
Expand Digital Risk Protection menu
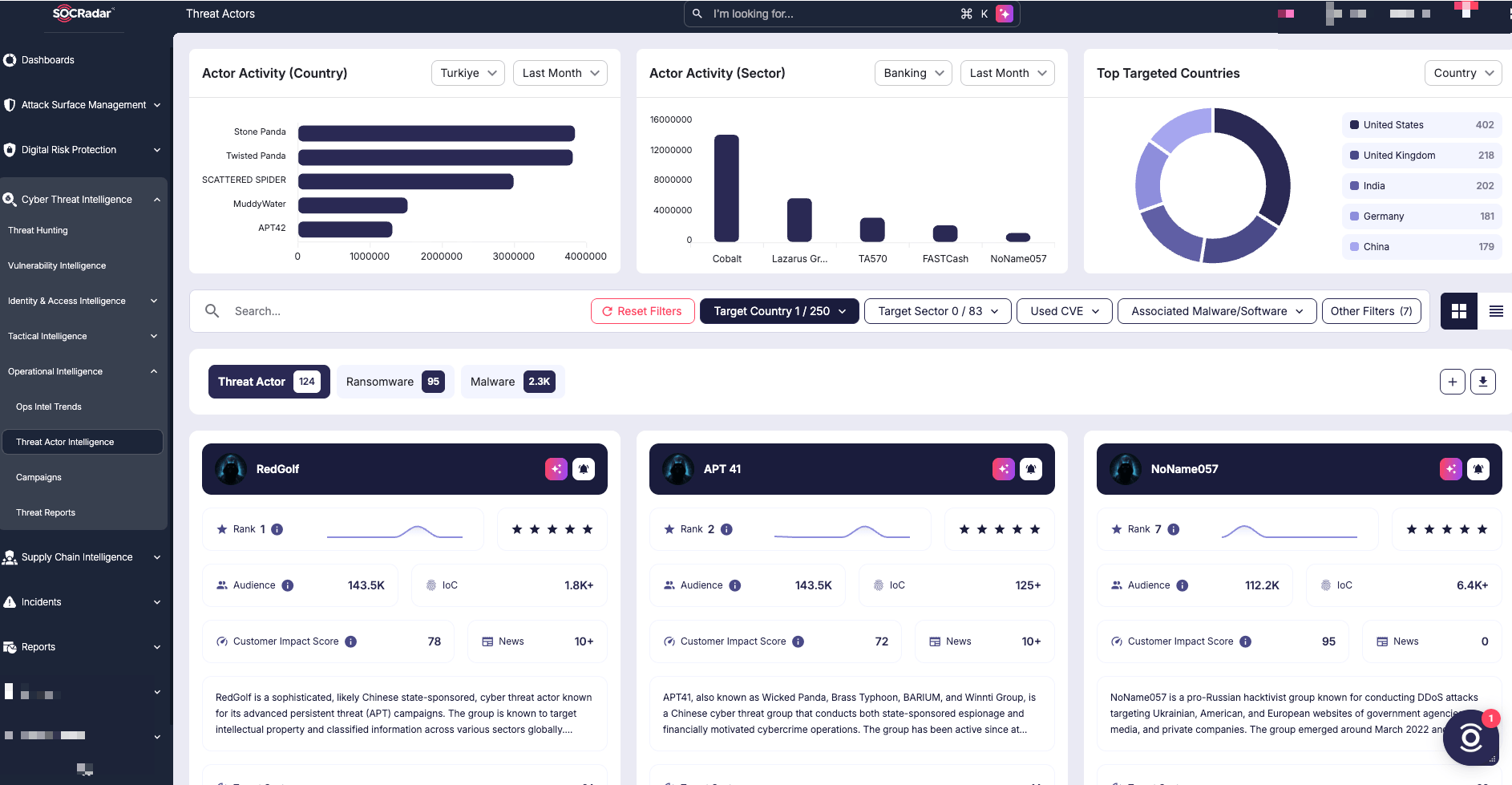[x=83, y=150]
